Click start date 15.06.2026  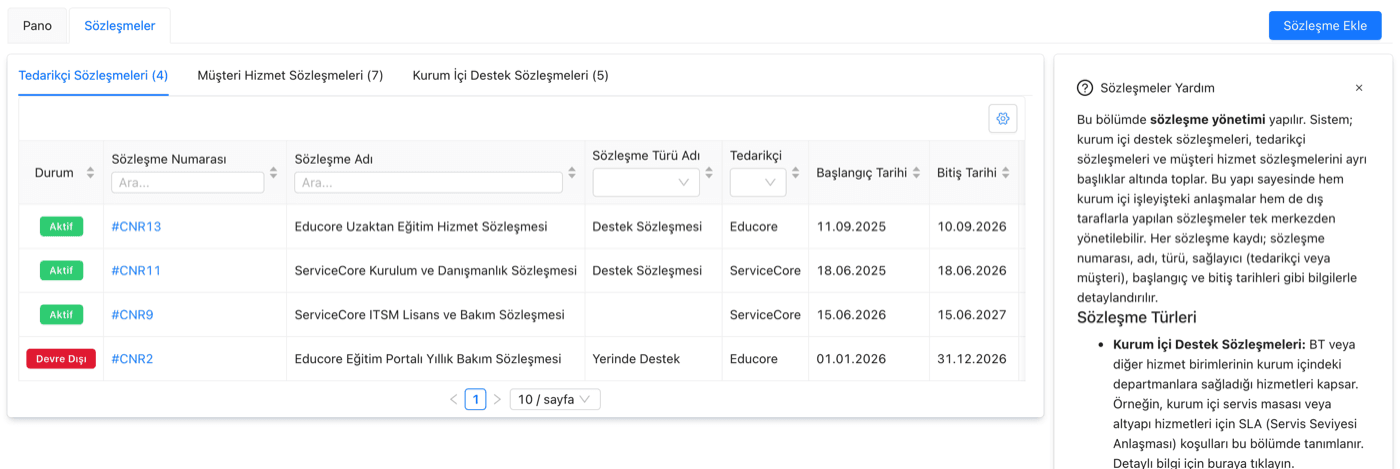tap(851, 315)
